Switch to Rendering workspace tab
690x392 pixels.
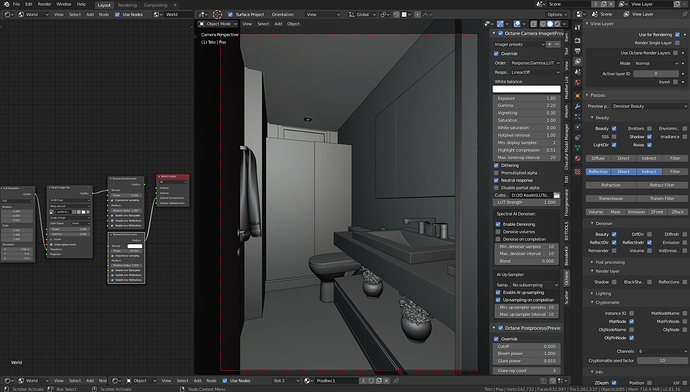coord(127,5)
